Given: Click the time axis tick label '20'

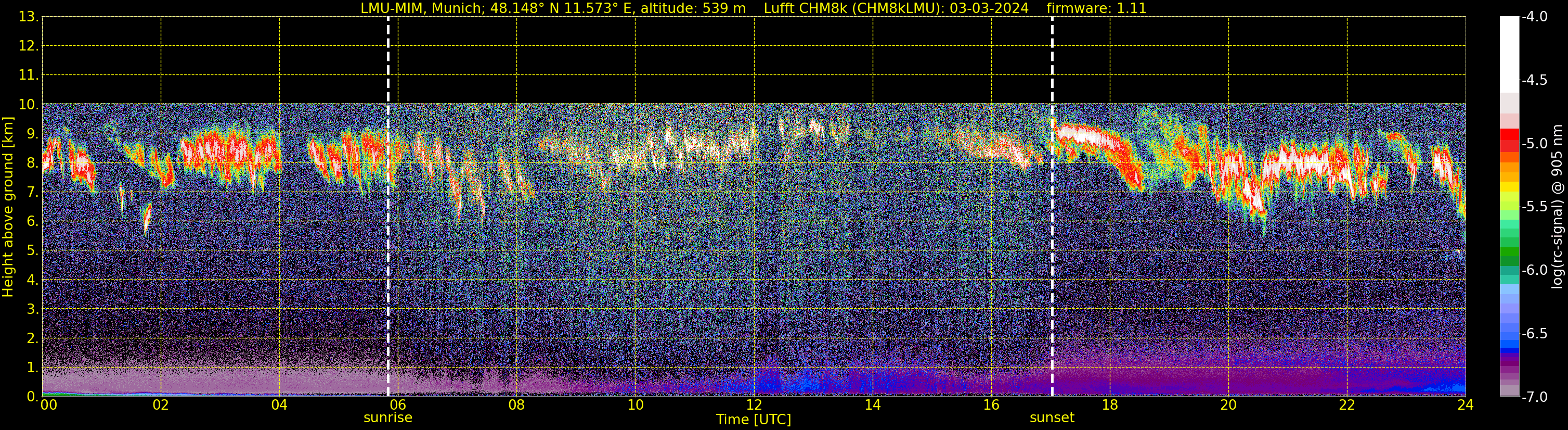Looking at the screenshot, I should [x=1229, y=405].
